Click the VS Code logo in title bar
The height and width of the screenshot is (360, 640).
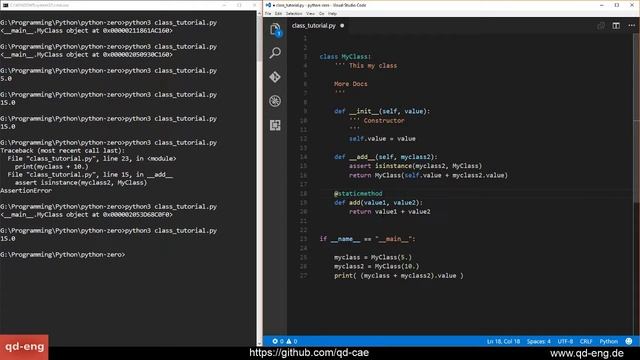pos(268,5)
